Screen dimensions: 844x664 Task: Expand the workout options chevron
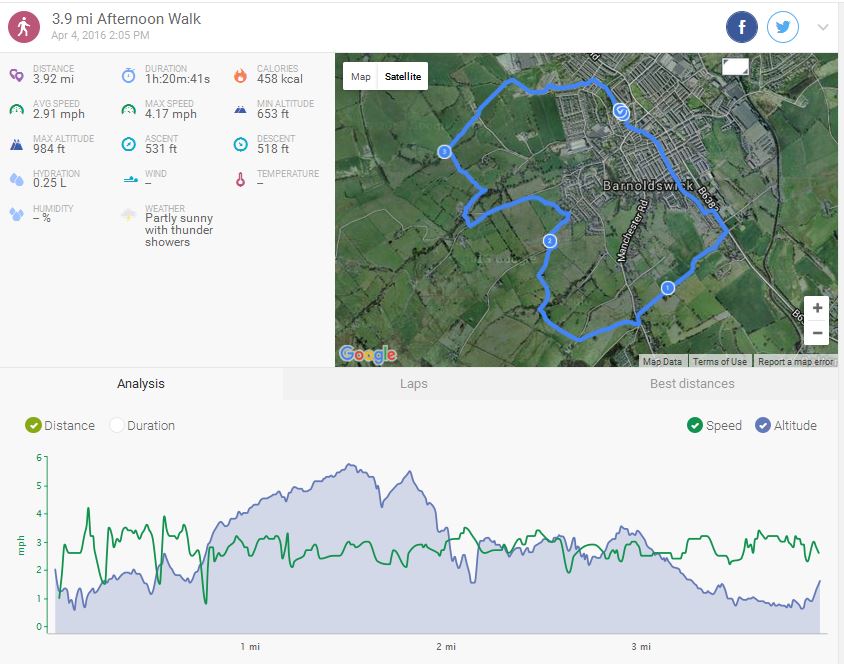point(823,28)
